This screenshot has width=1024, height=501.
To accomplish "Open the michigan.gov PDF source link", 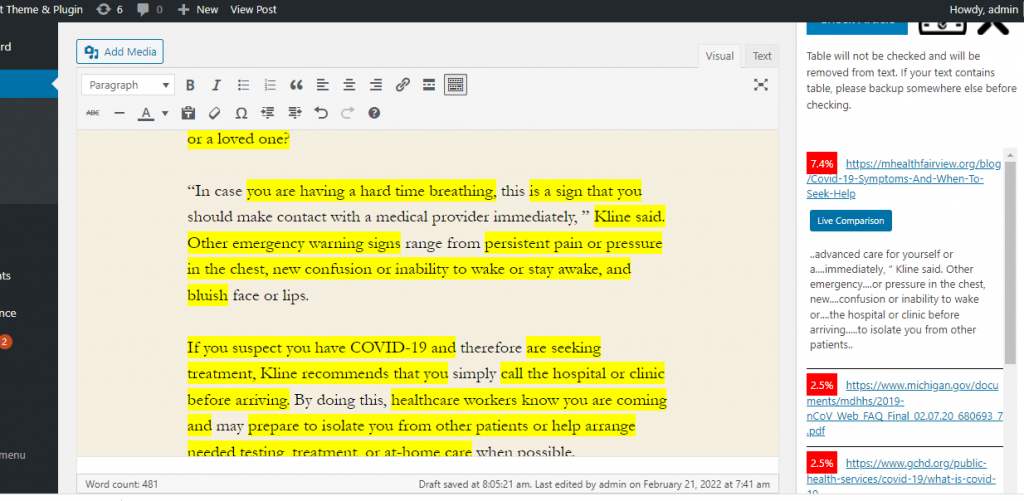I will pos(904,409).
